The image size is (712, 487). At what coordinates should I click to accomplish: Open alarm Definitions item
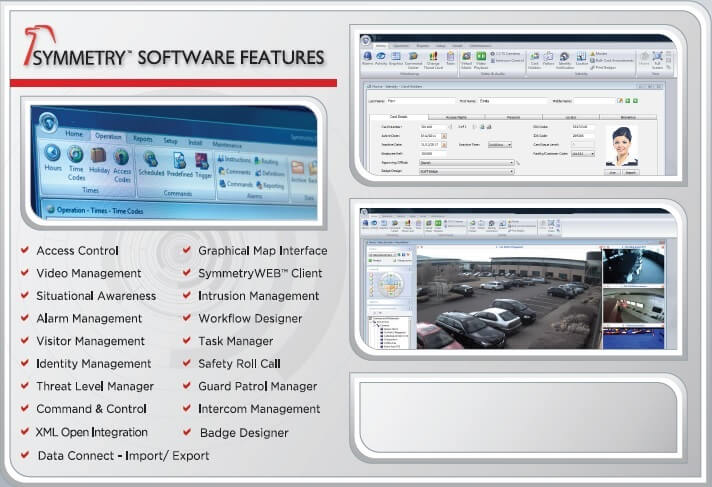[x=270, y=173]
